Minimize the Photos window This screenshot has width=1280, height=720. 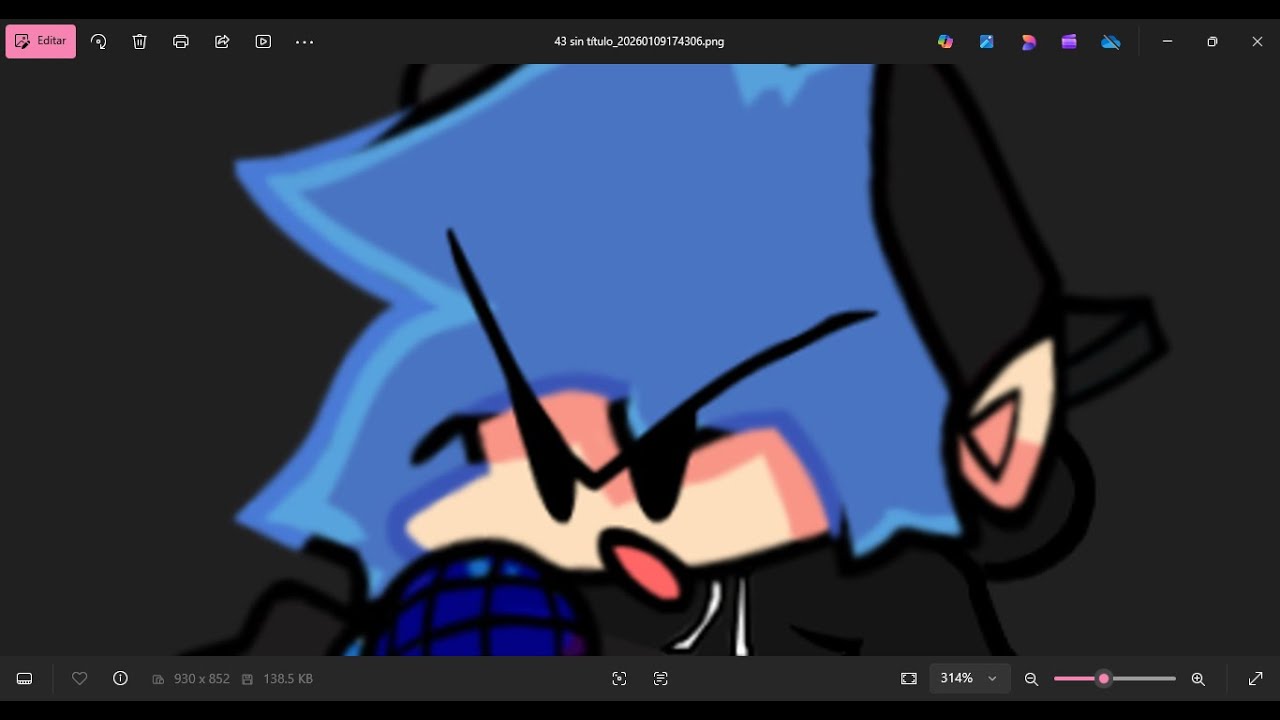[1167, 41]
